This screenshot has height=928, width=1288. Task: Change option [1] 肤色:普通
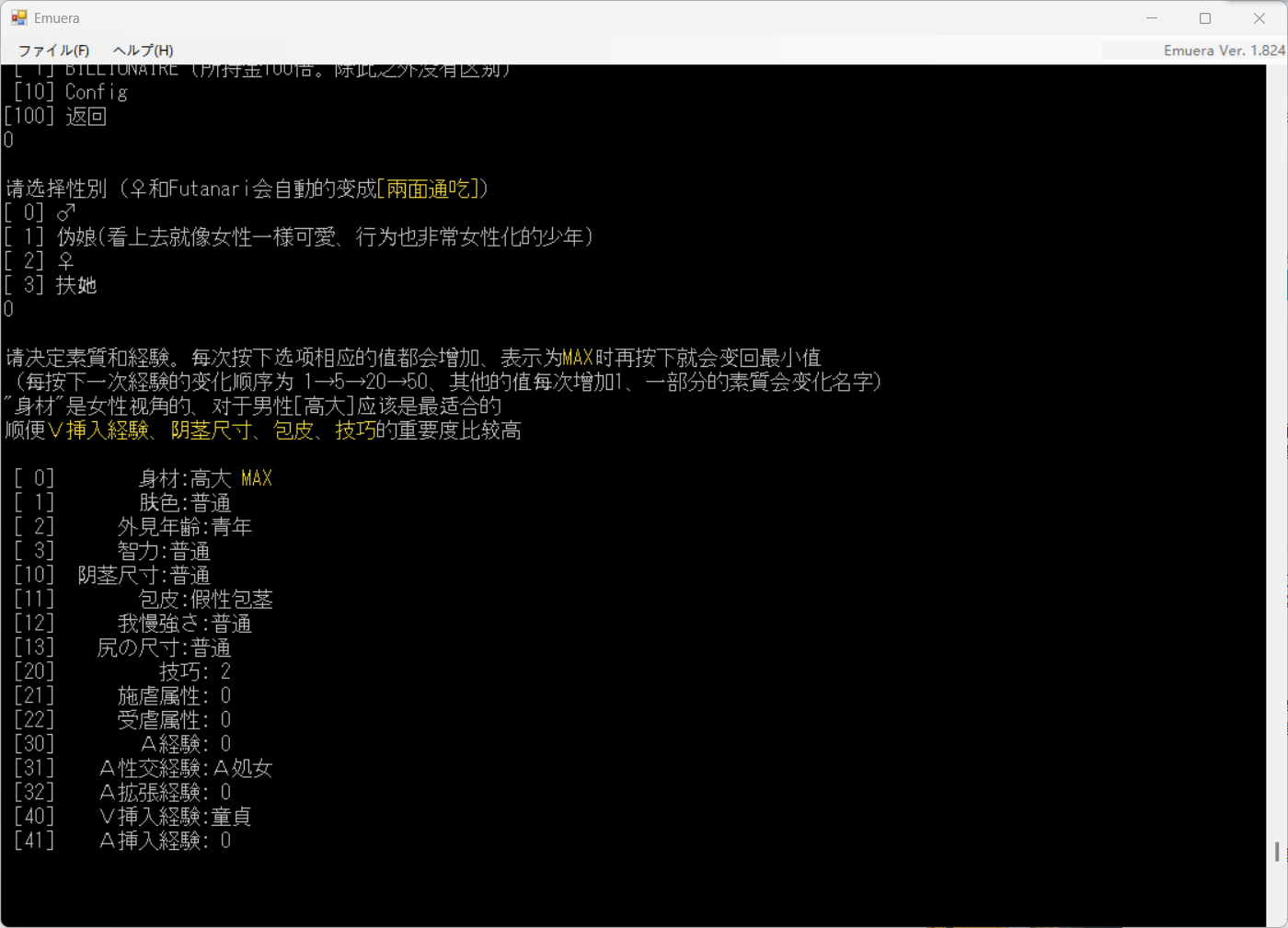pyautogui.click(x=122, y=502)
